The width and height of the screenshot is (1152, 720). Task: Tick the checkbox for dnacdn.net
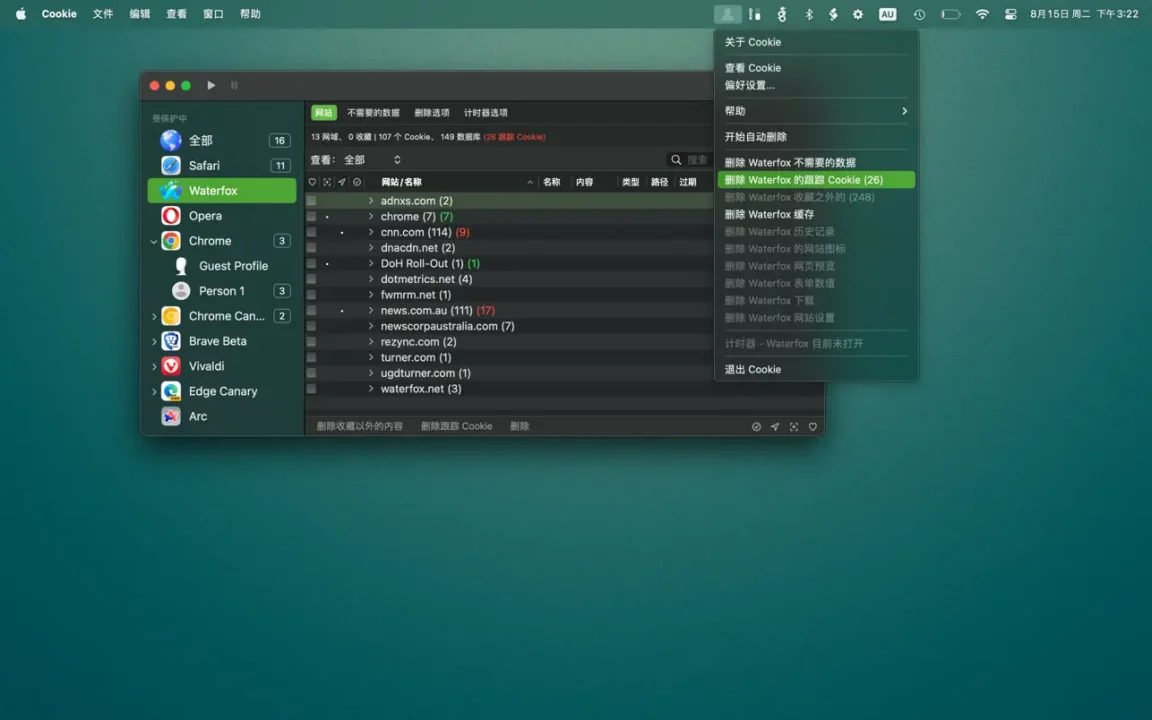pyautogui.click(x=312, y=248)
